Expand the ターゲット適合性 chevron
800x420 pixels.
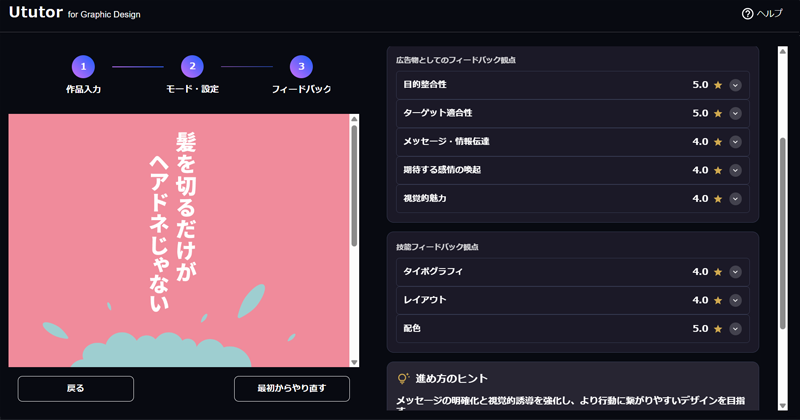coord(735,114)
